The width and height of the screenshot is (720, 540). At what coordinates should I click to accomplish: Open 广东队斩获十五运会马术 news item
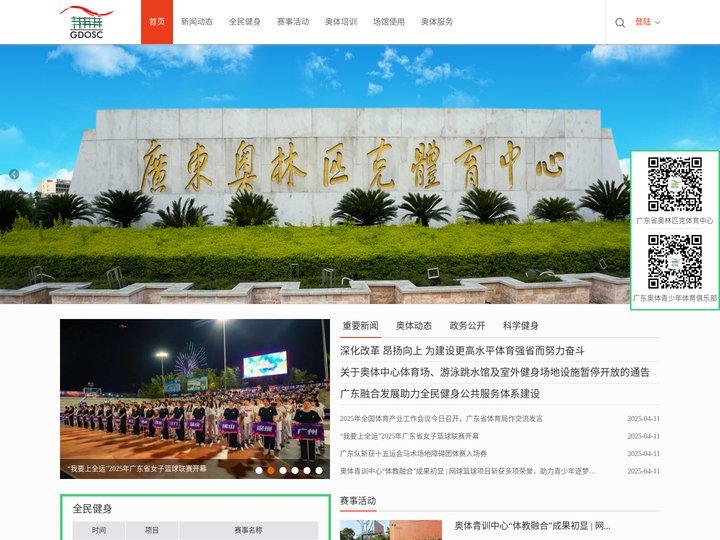pos(413,454)
